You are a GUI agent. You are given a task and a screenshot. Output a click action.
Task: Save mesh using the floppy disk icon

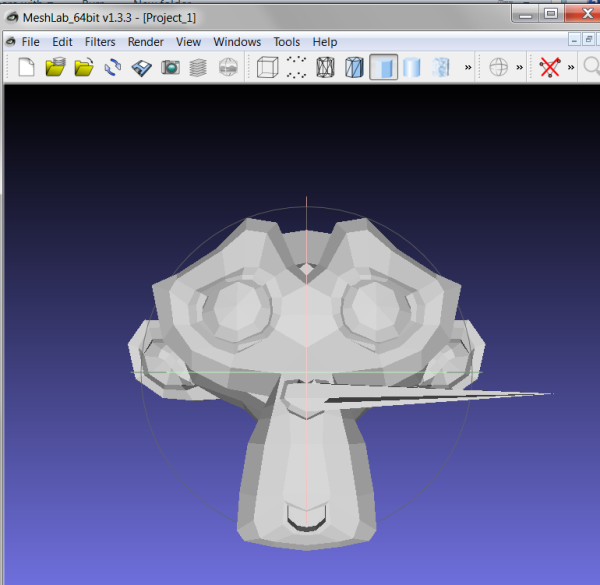coord(142,68)
